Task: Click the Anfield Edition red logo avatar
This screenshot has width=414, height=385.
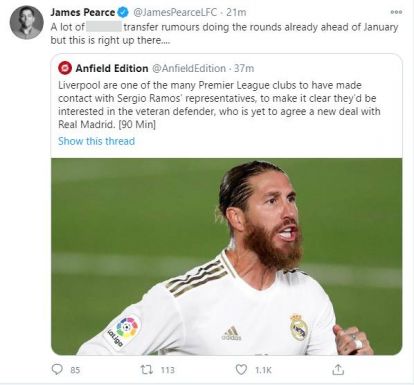Action: 65,68
